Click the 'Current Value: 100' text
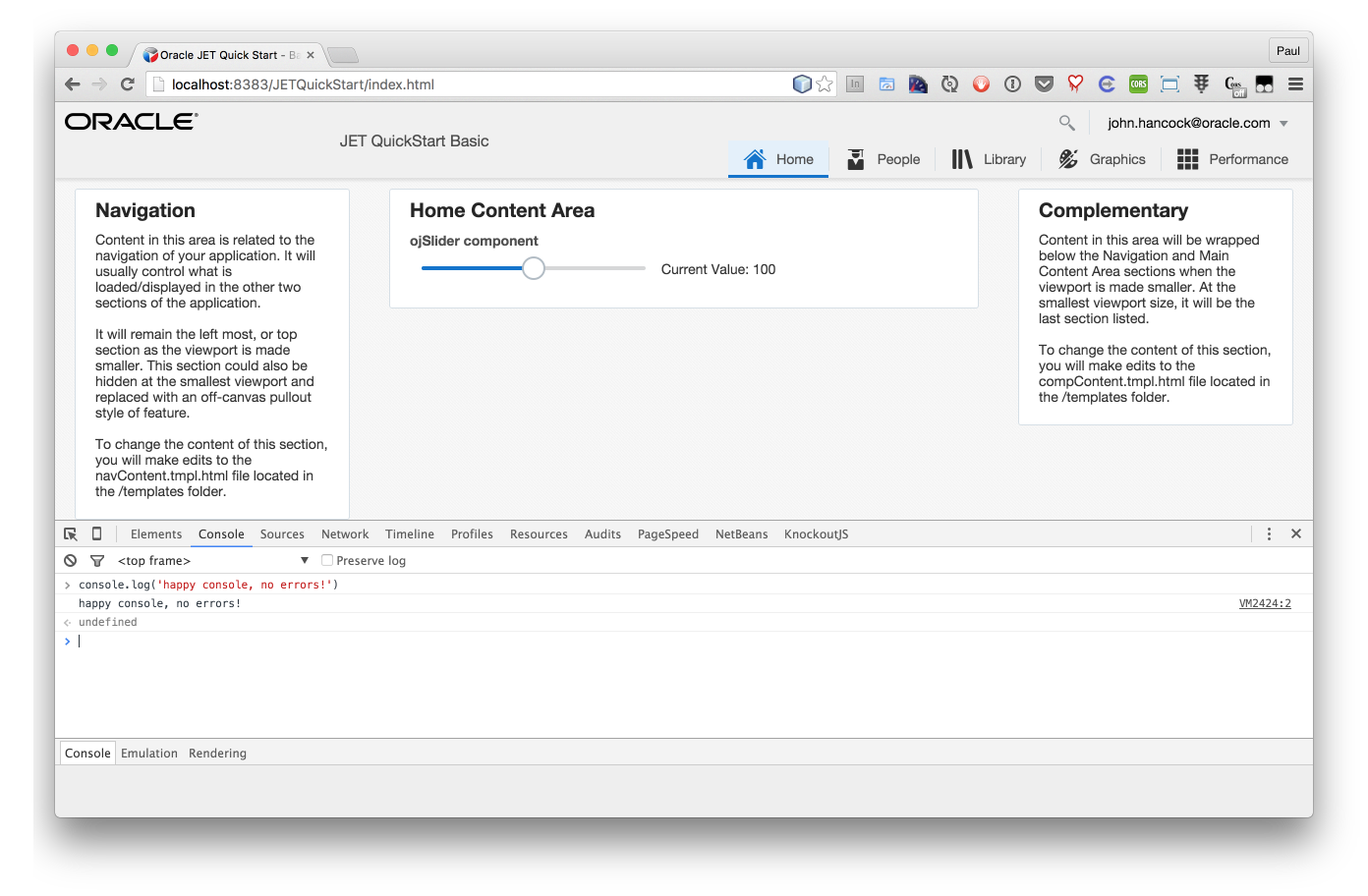The height and width of the screenshot is (896, 1368). [x=718, y=269]
